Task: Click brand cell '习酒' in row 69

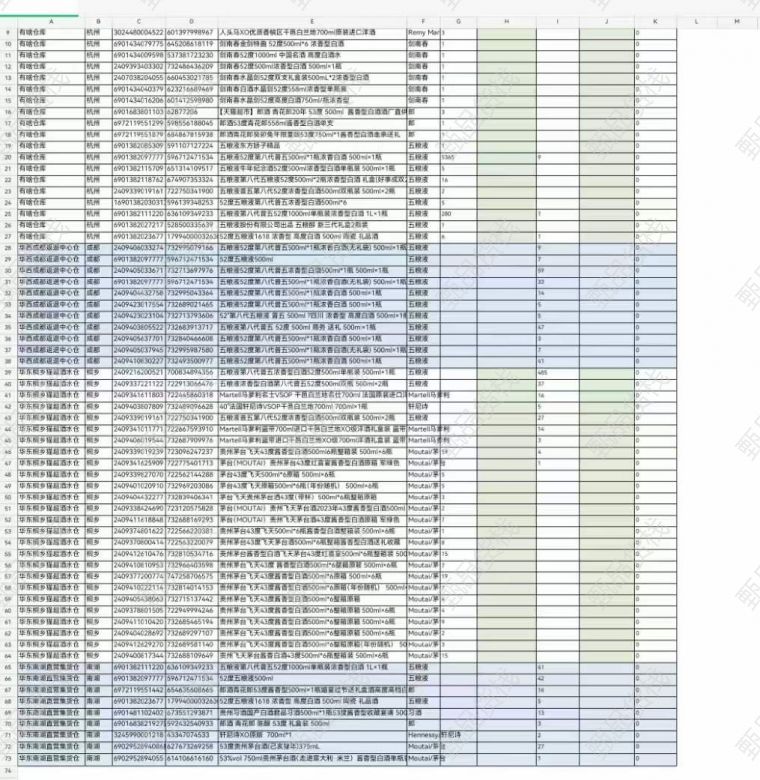Action: coord(423,713)
